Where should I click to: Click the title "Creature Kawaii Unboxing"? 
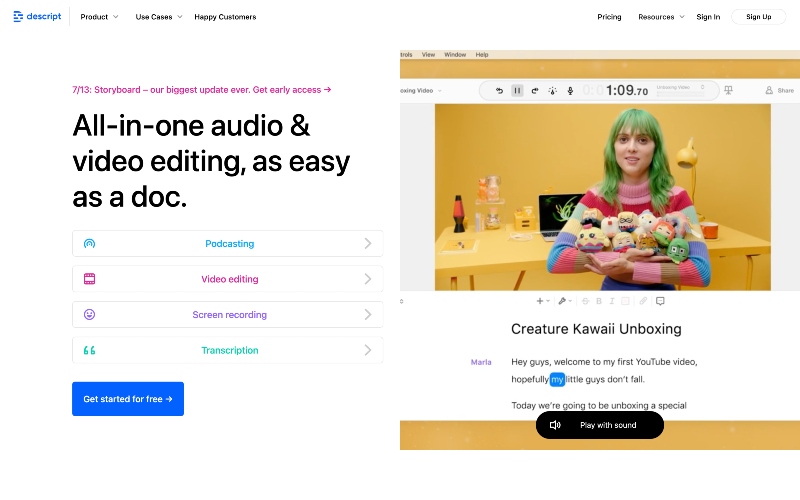[x=596, y=329]
